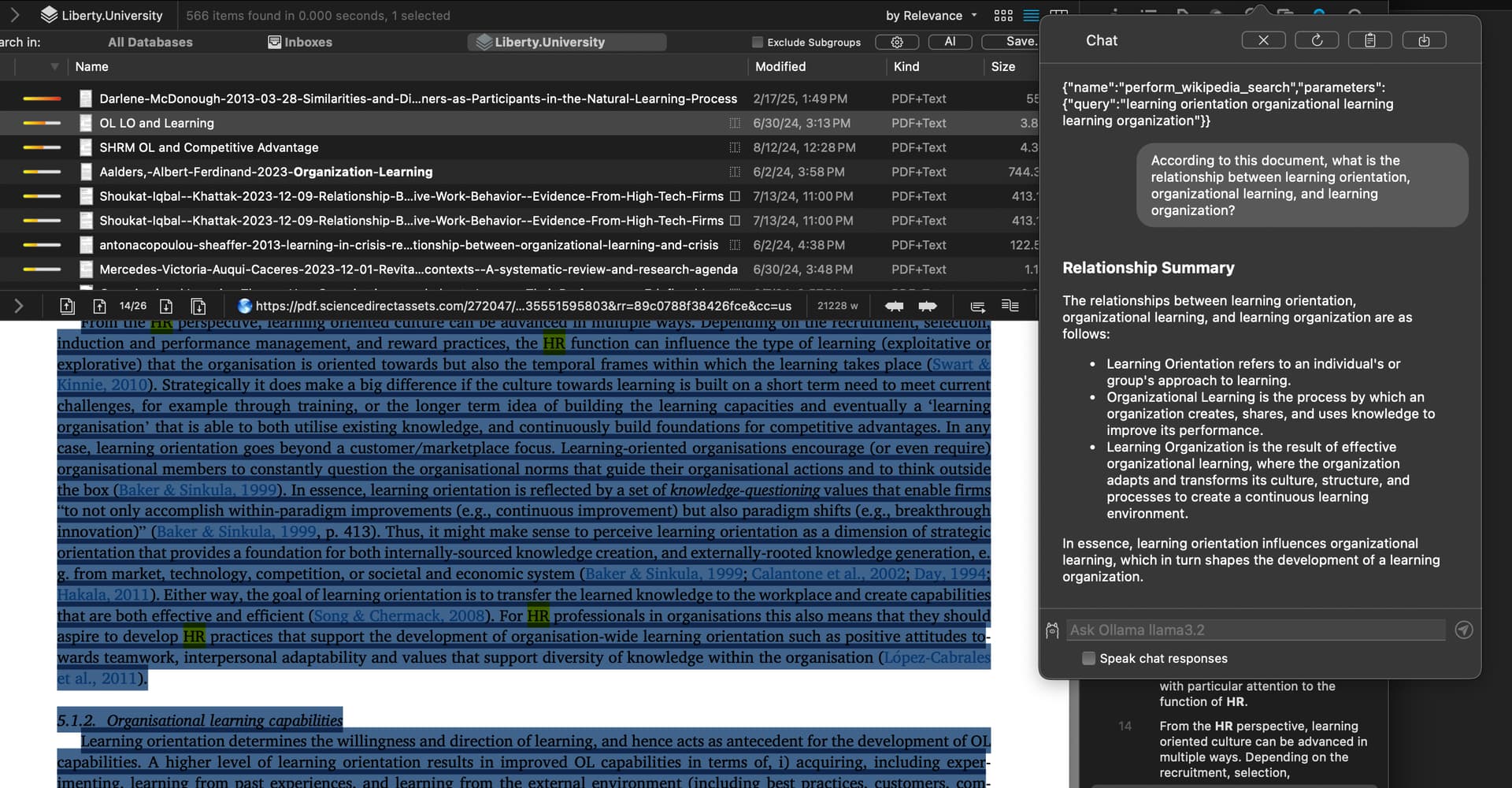Expand the chevron left of the page controls
The width and height of the screenshot is (1512, 788).
click(19, 306)
